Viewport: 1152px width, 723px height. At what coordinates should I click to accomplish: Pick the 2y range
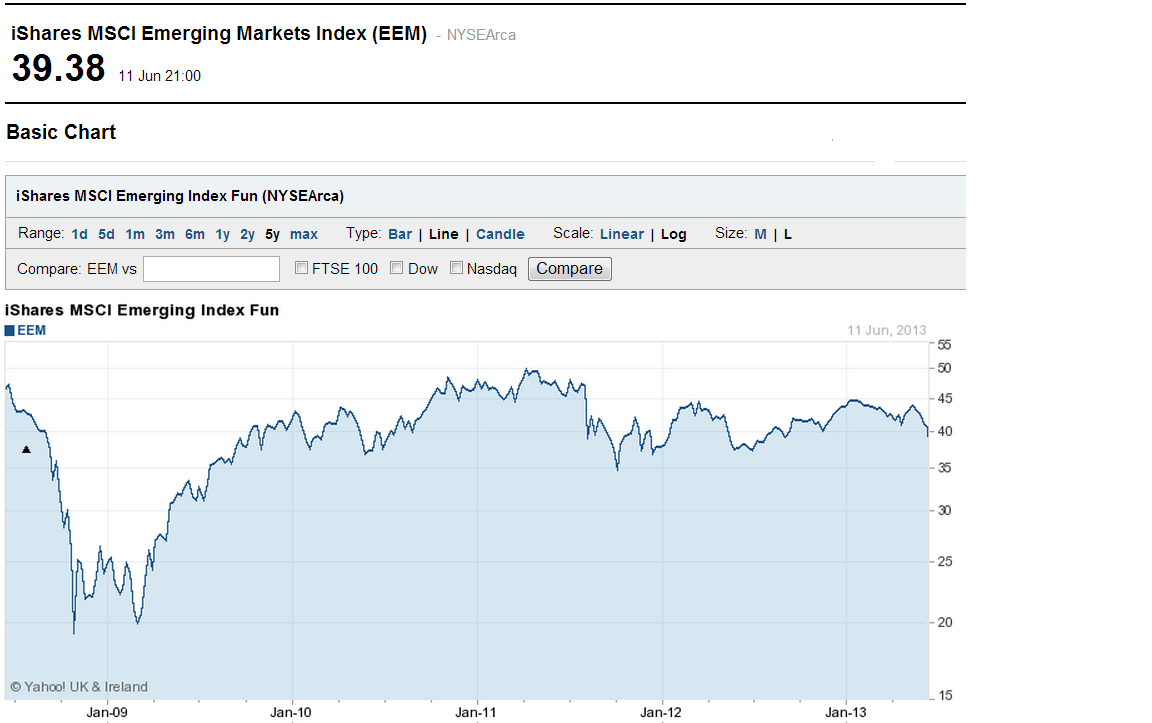[247, 234]
